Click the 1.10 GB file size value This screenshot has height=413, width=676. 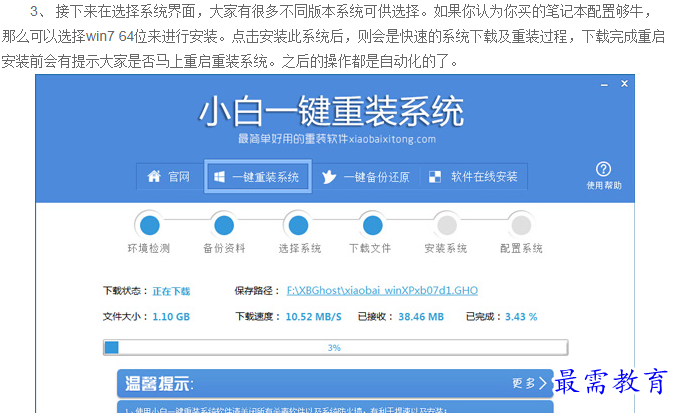coord(171,317)
